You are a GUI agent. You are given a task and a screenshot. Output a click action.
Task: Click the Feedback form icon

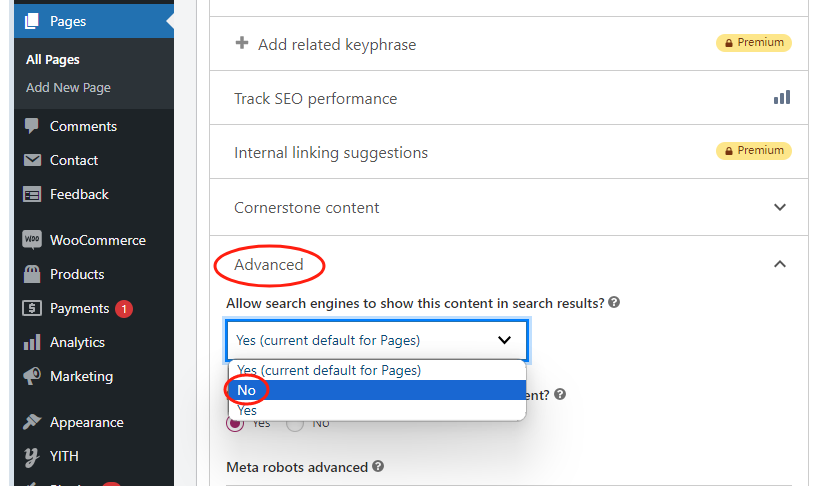pyautogui.click(x=32, y=194)
